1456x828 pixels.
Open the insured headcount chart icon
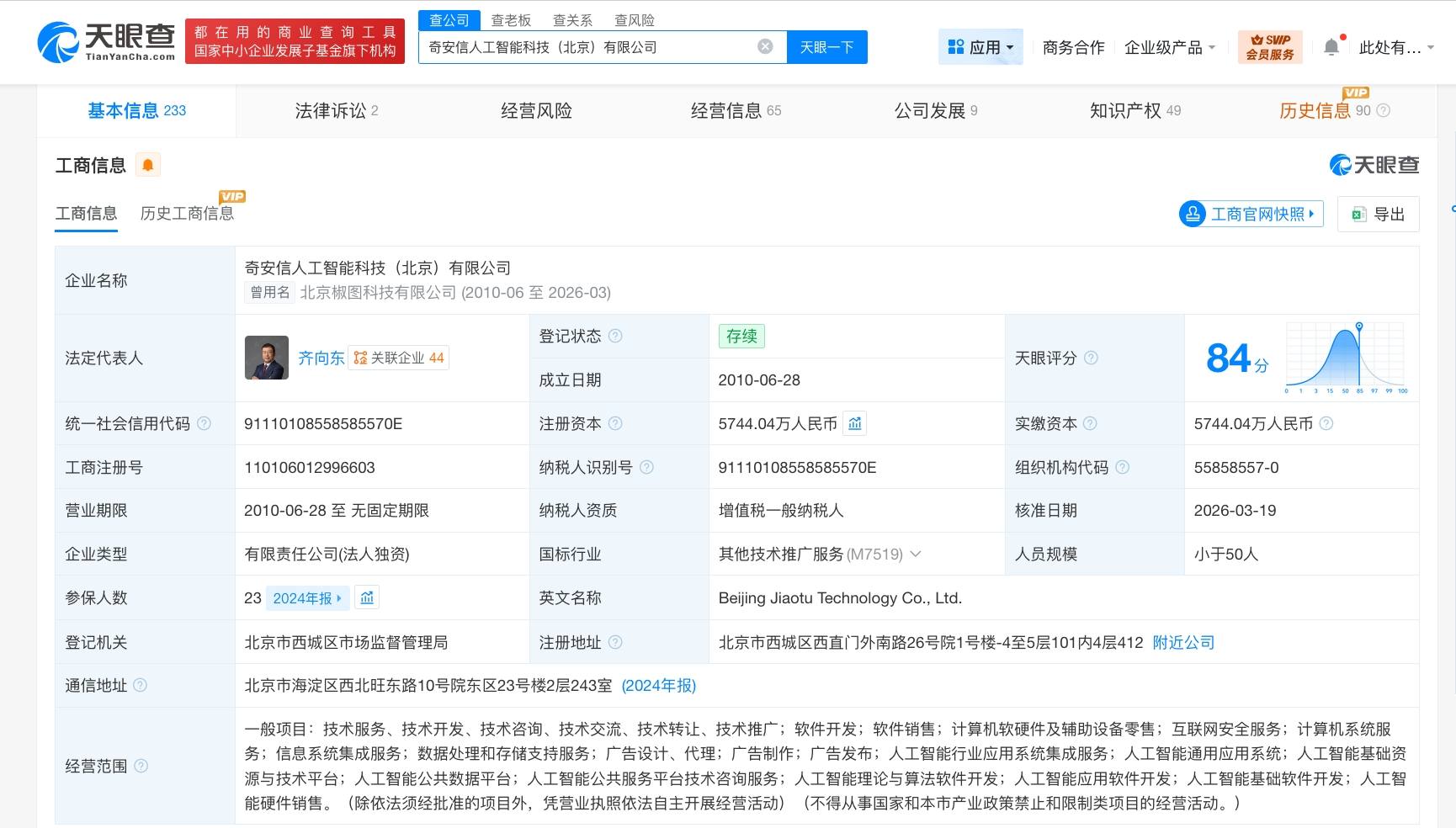tap(367, 598)
